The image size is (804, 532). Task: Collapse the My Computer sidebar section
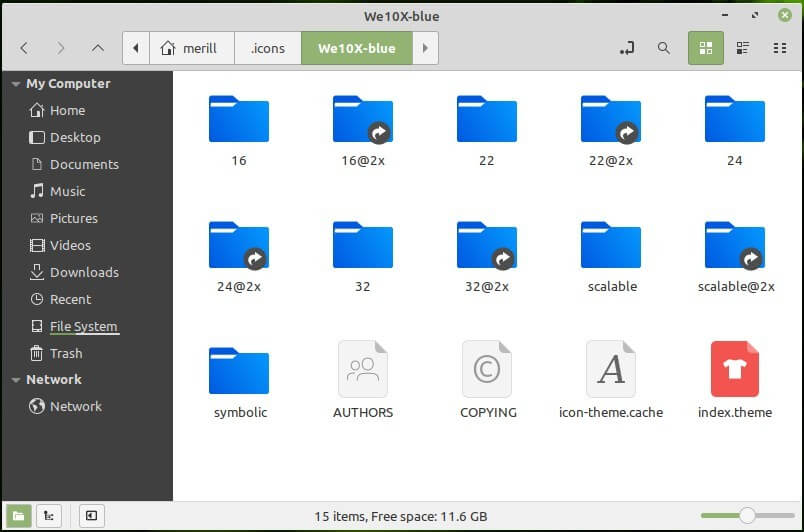click(x=15, y=84)
